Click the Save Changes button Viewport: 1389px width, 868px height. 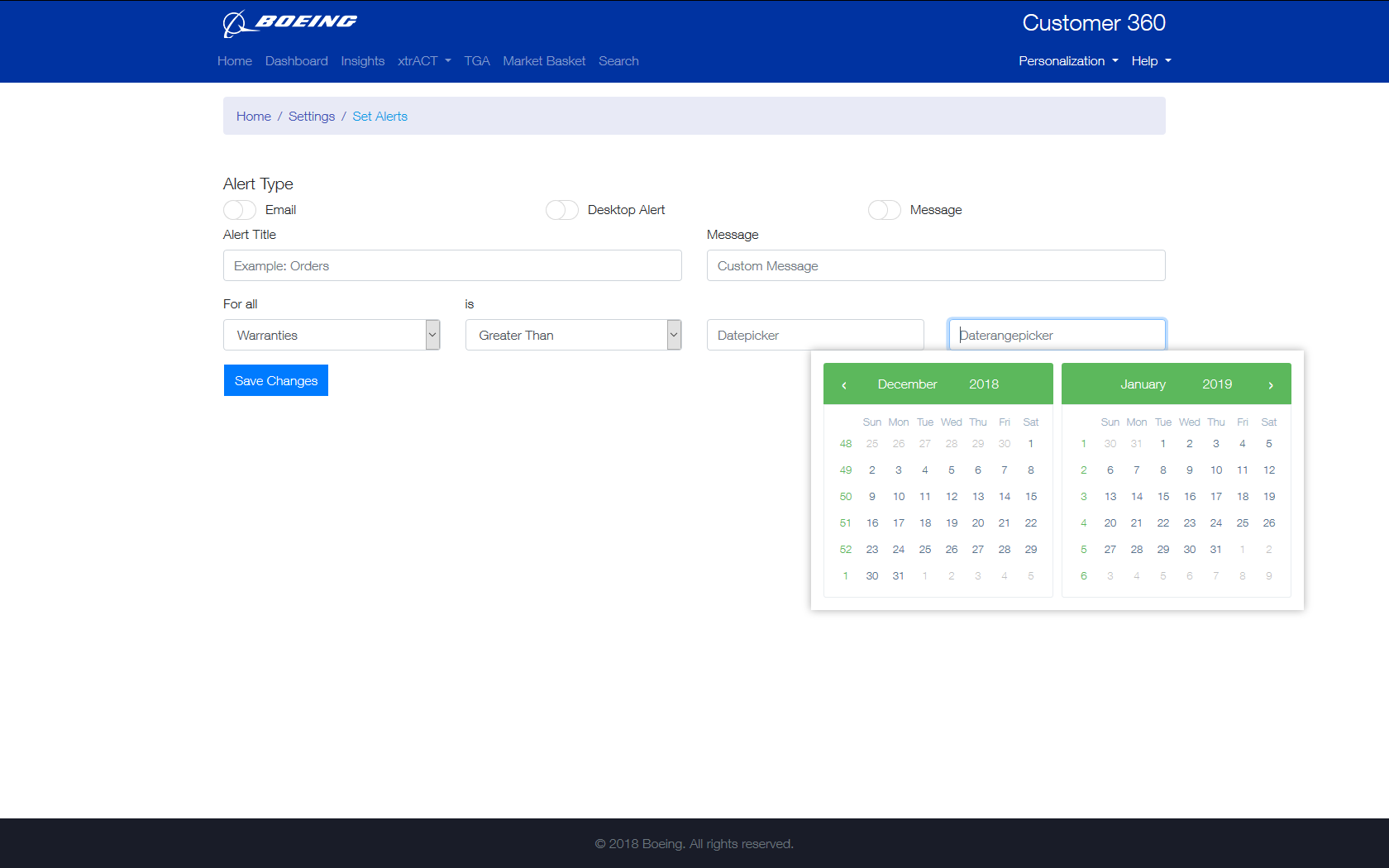276,380
